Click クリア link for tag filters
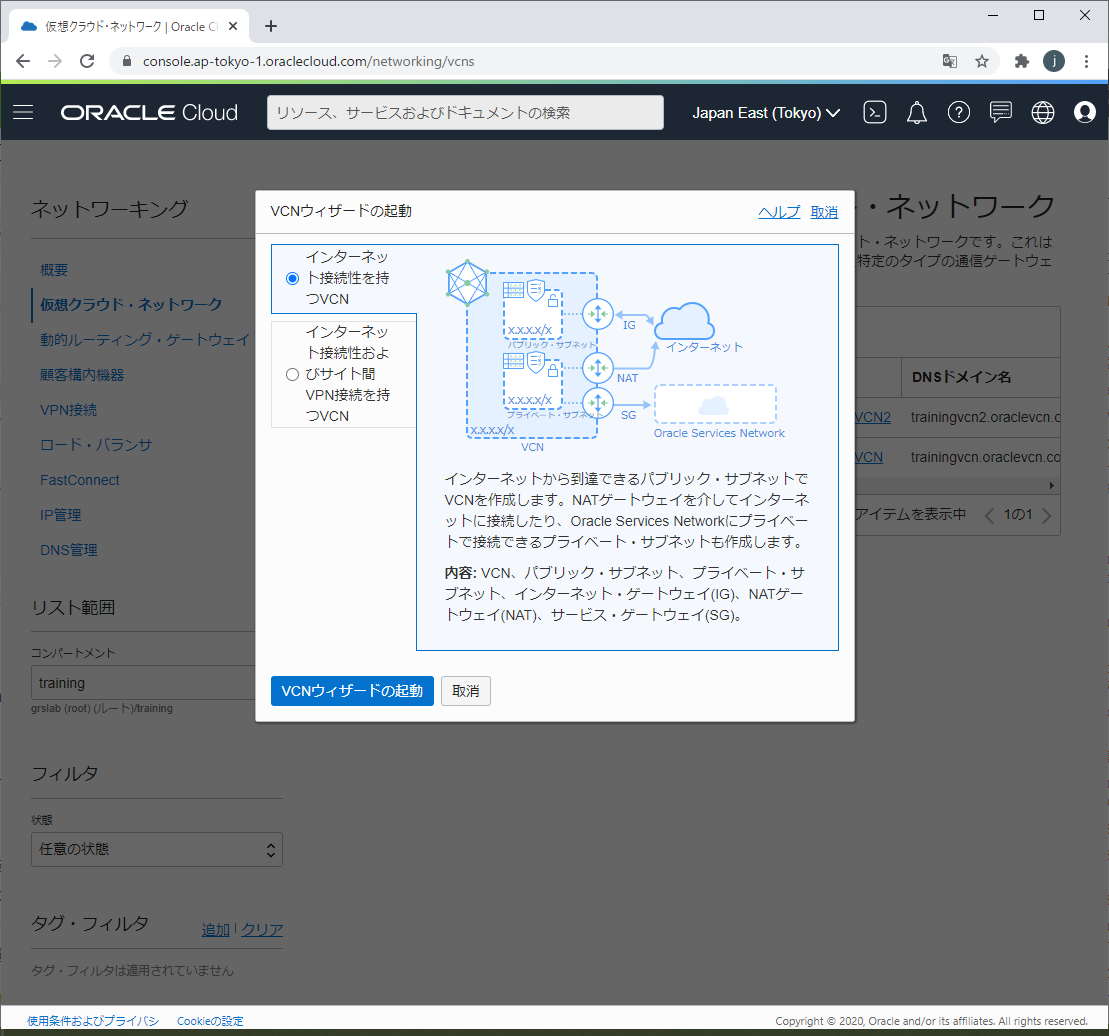 tap(262, 930)
